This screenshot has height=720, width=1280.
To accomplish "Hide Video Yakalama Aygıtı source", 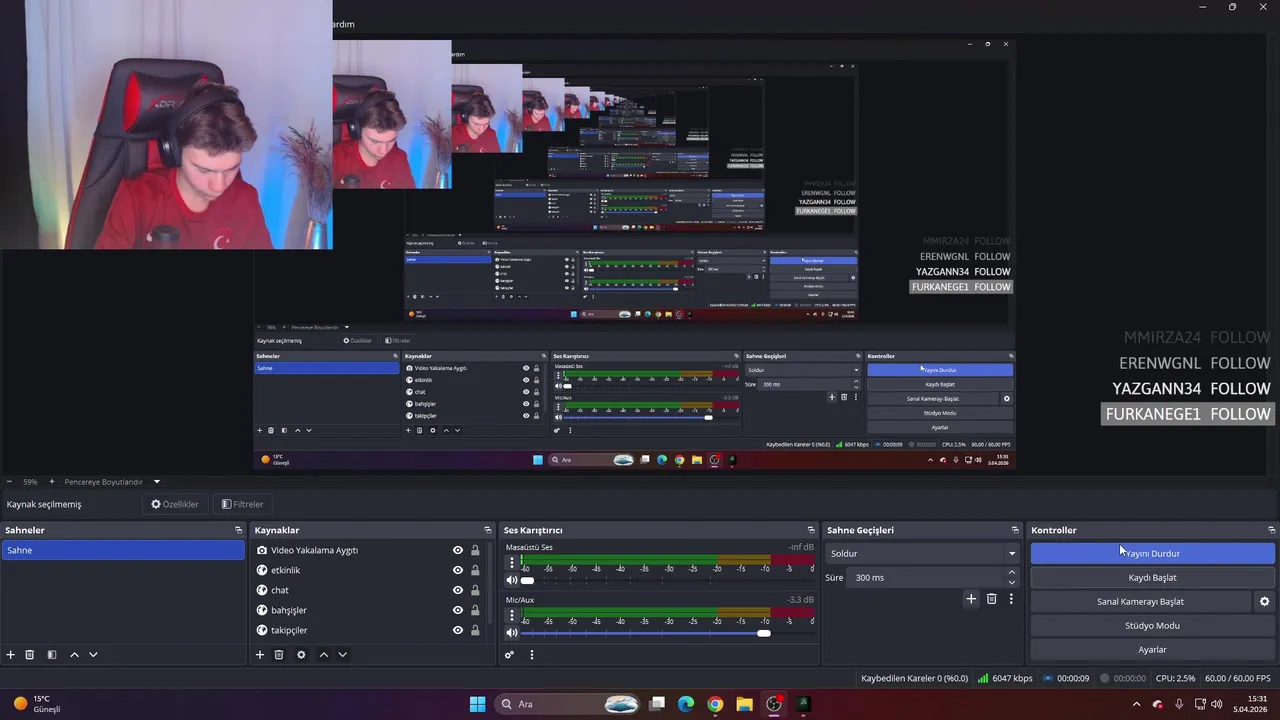I will [458, 550].
